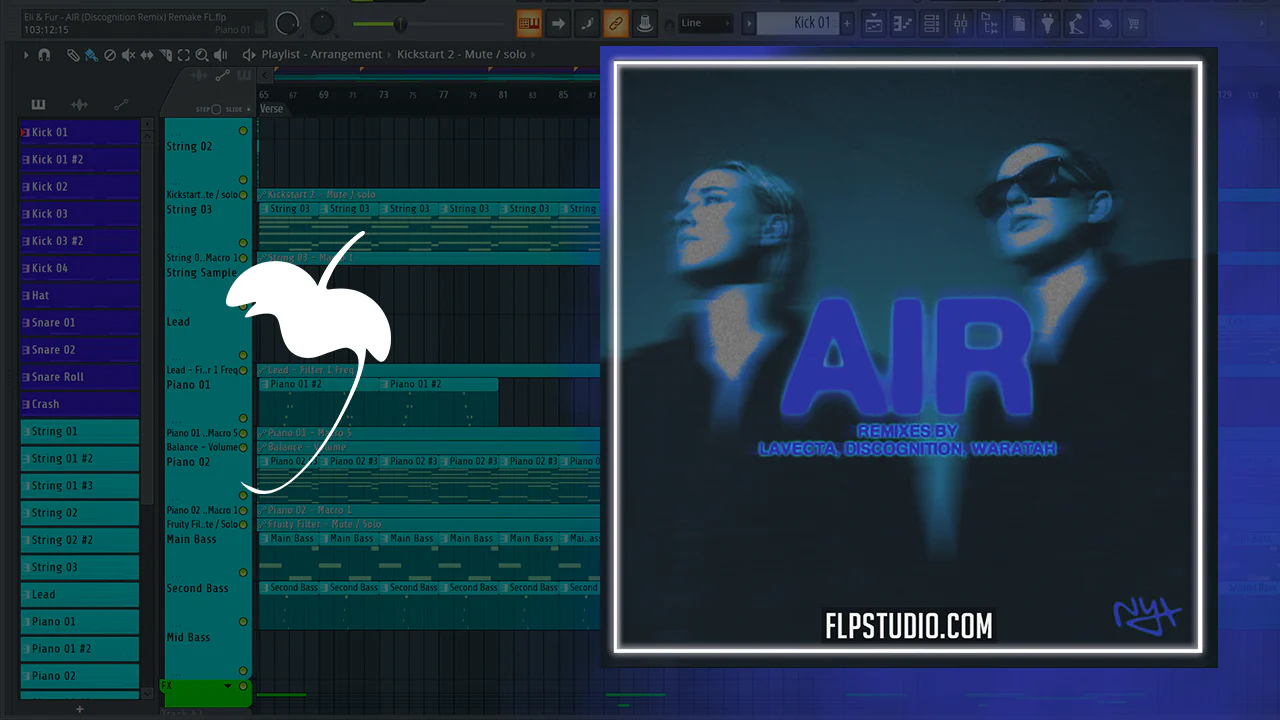Select the Paint brush tool

coord(91,55)
